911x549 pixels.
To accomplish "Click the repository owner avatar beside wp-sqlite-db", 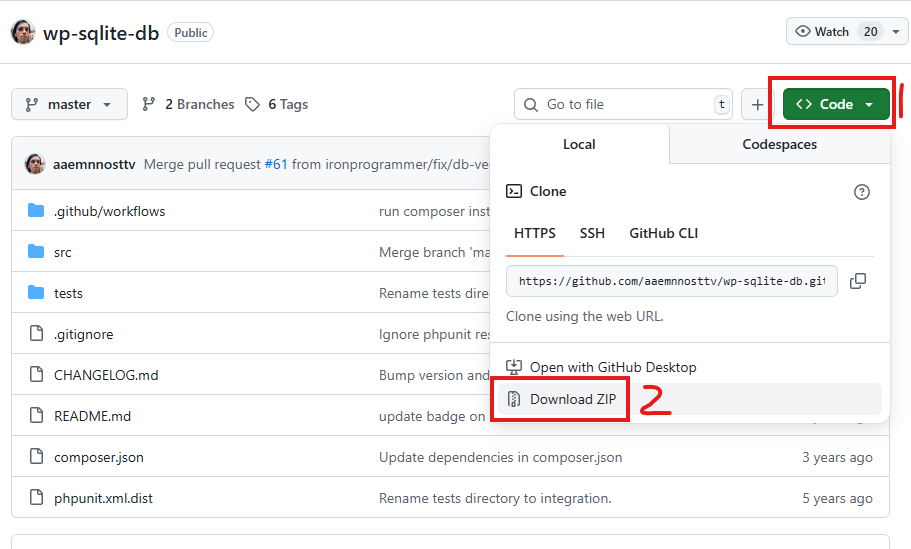I will click(23, 32).
